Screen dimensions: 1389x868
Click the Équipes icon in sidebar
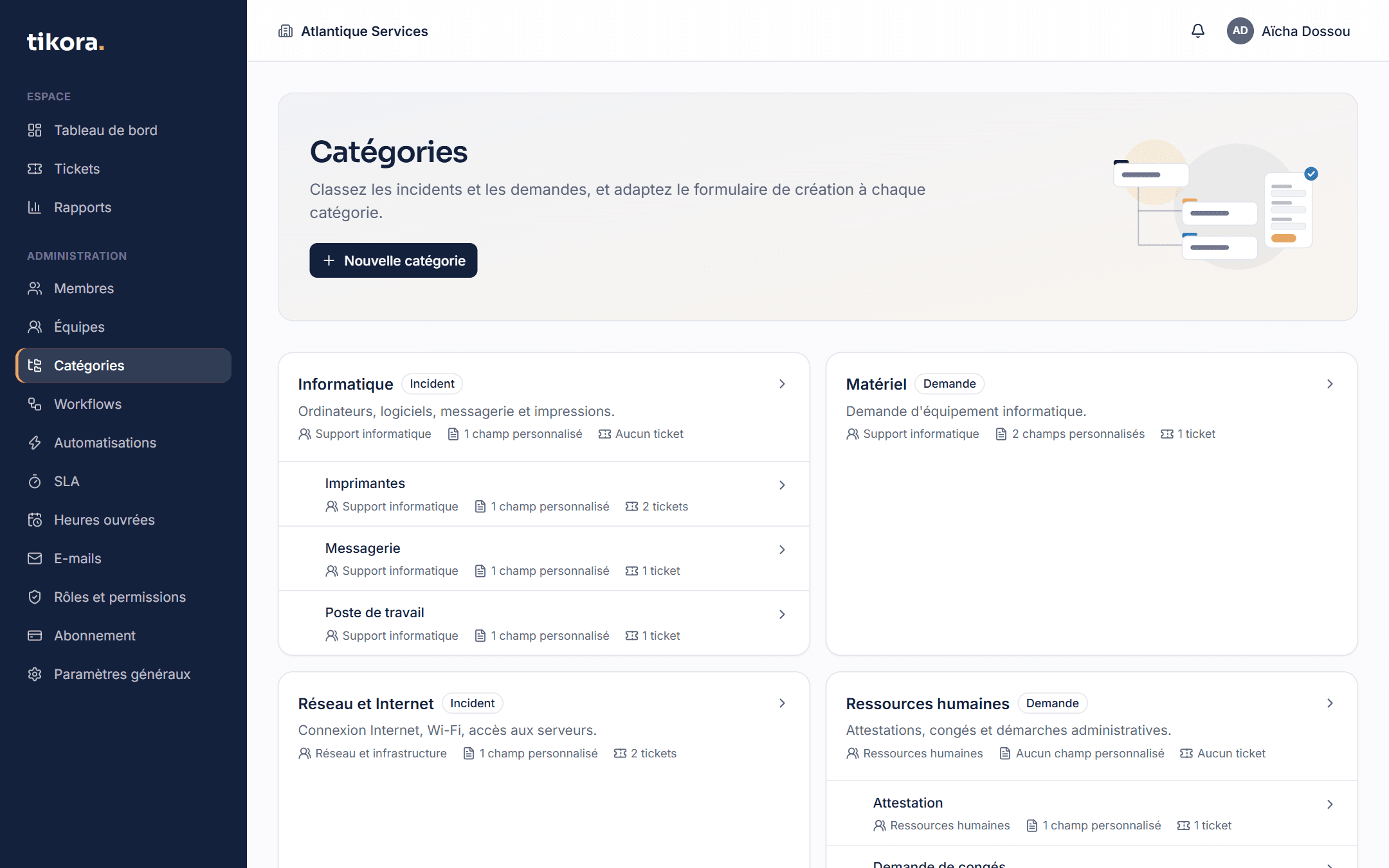tap(35, 327)
